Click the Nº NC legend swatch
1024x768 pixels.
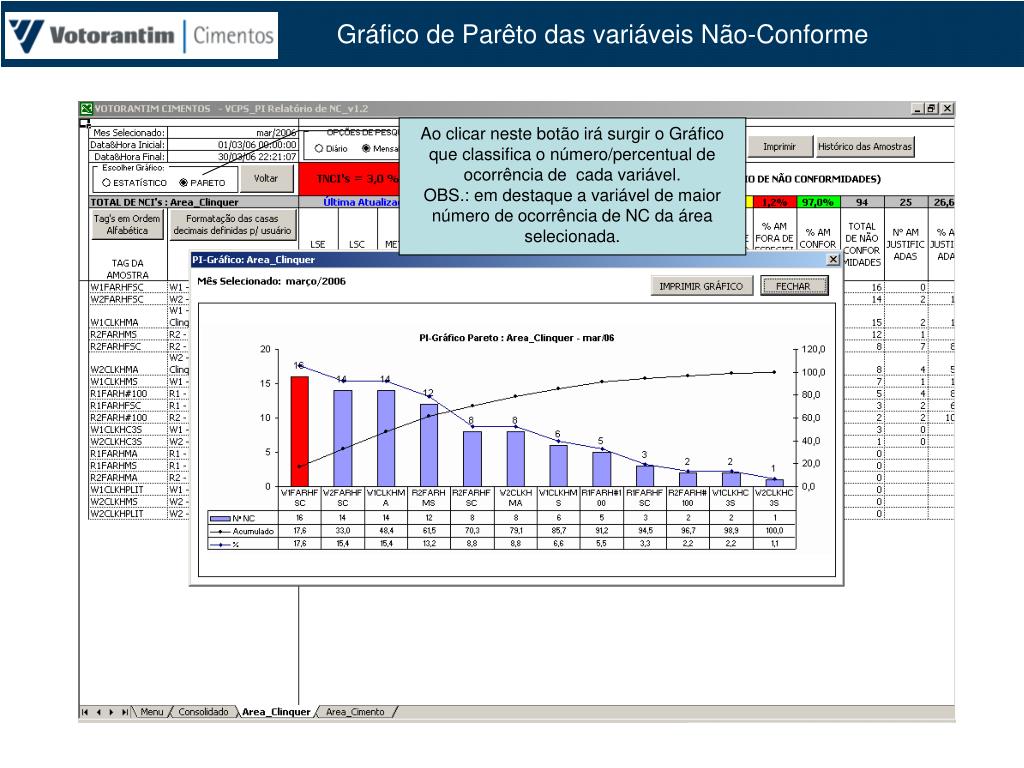pyautogui.click(x=220, y=519)
